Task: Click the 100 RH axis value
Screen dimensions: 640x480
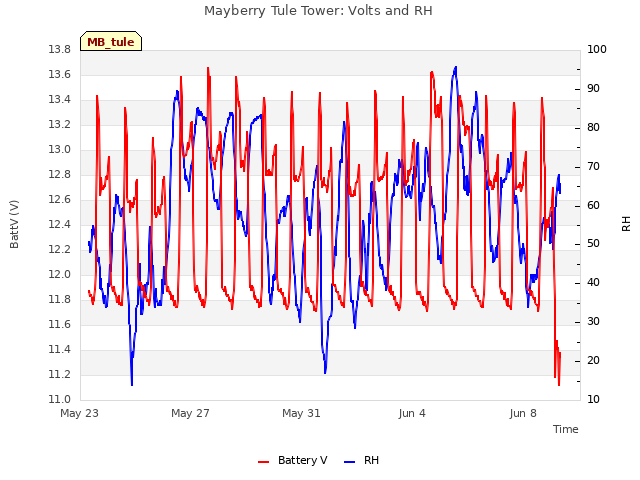Action: 597,50
